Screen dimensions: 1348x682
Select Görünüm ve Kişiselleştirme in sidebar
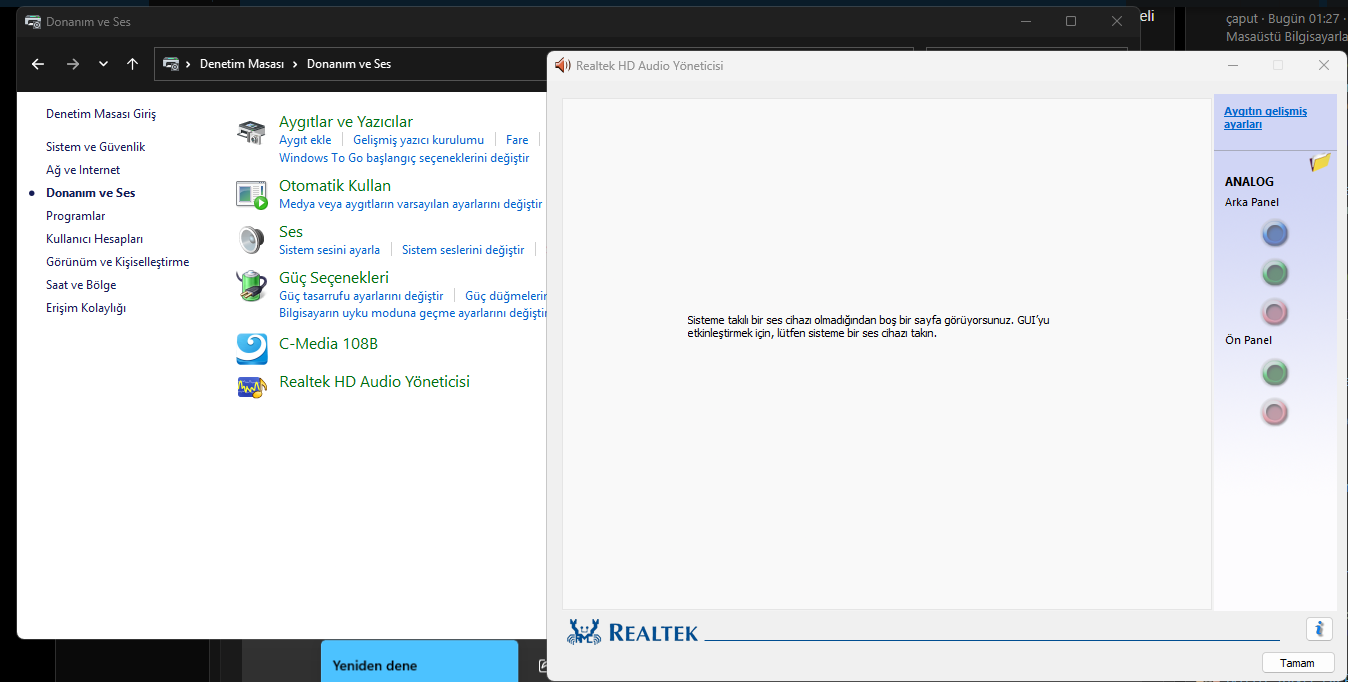pos(117,262)
